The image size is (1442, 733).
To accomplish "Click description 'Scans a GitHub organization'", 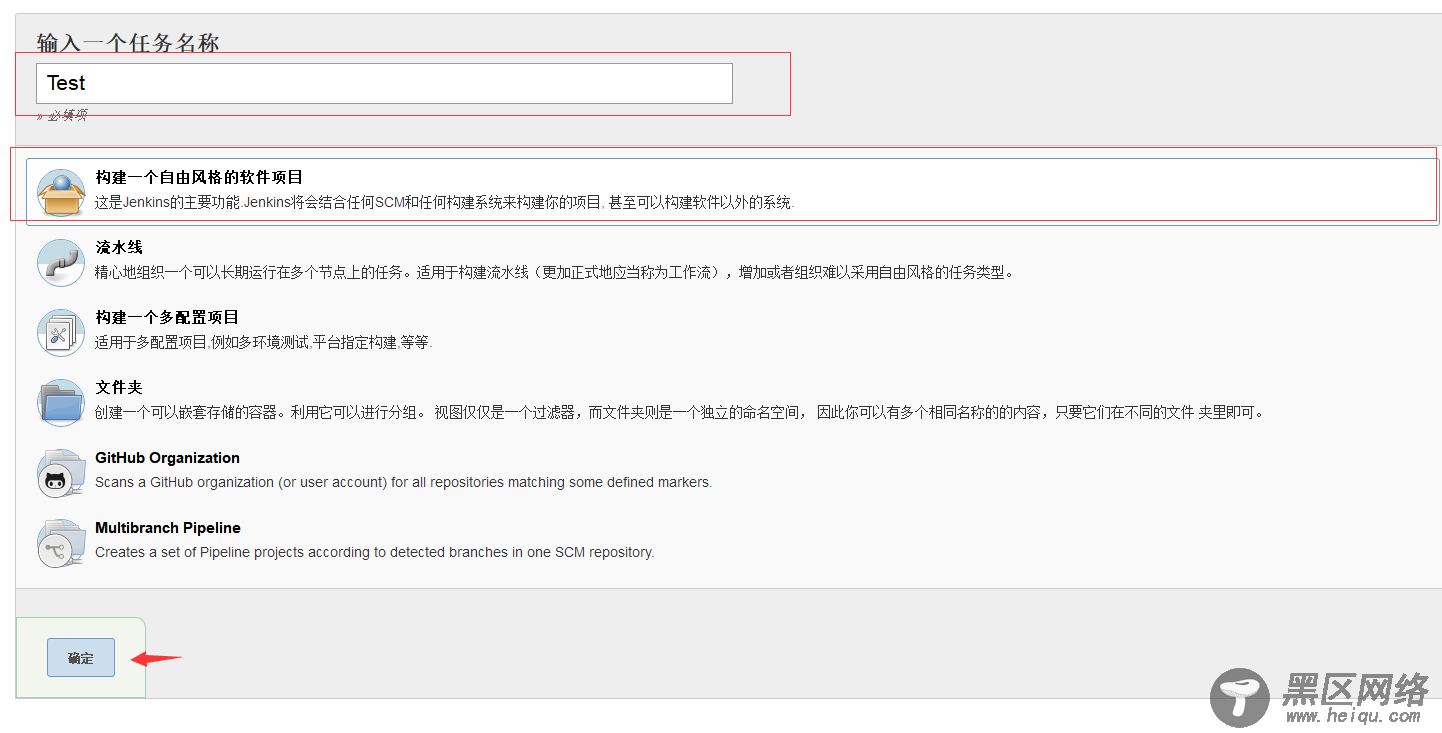I will pos(403,482).
